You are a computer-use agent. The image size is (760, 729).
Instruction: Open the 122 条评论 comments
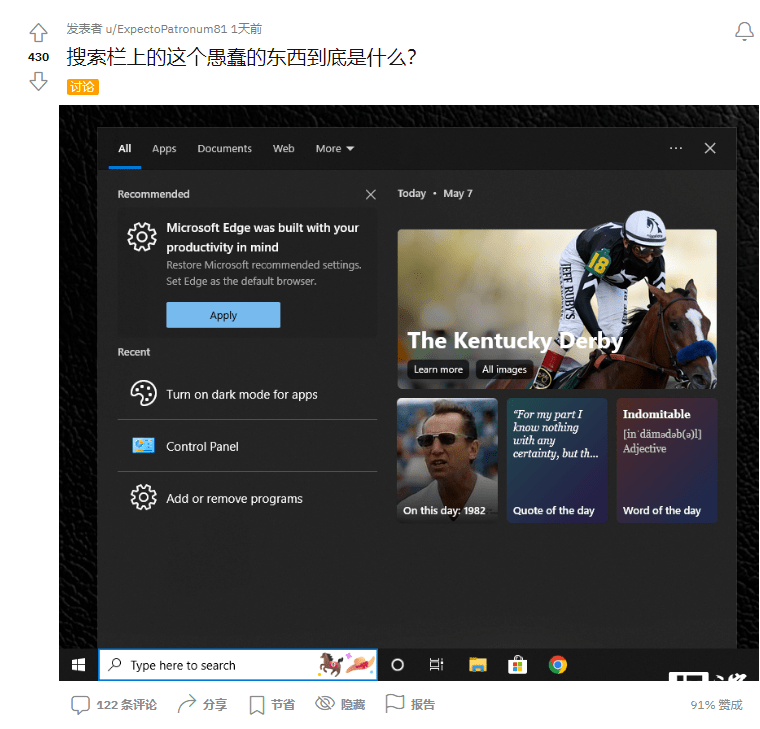click(x=114, y=705)
